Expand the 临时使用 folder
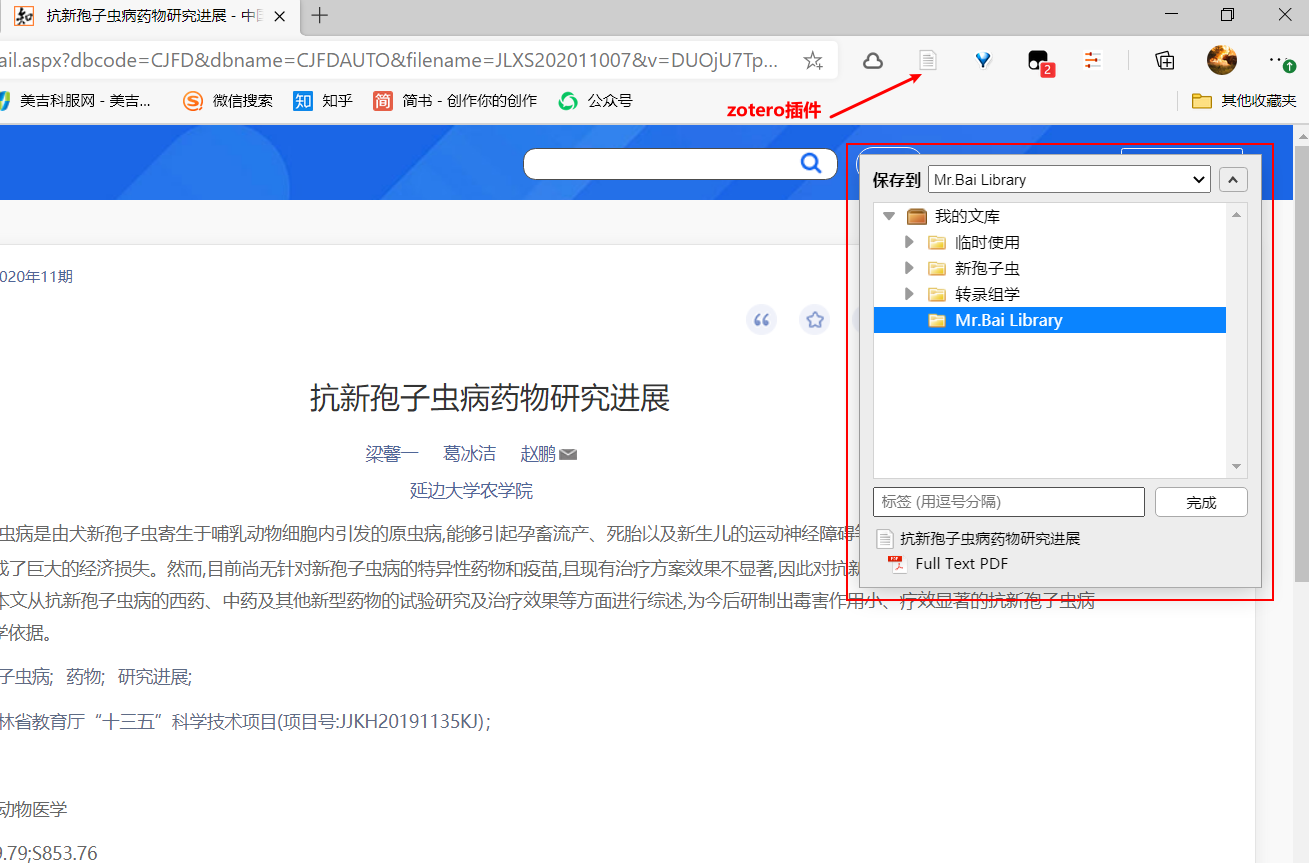Viewport: 1309px width, 863px height. pos(909,242)
